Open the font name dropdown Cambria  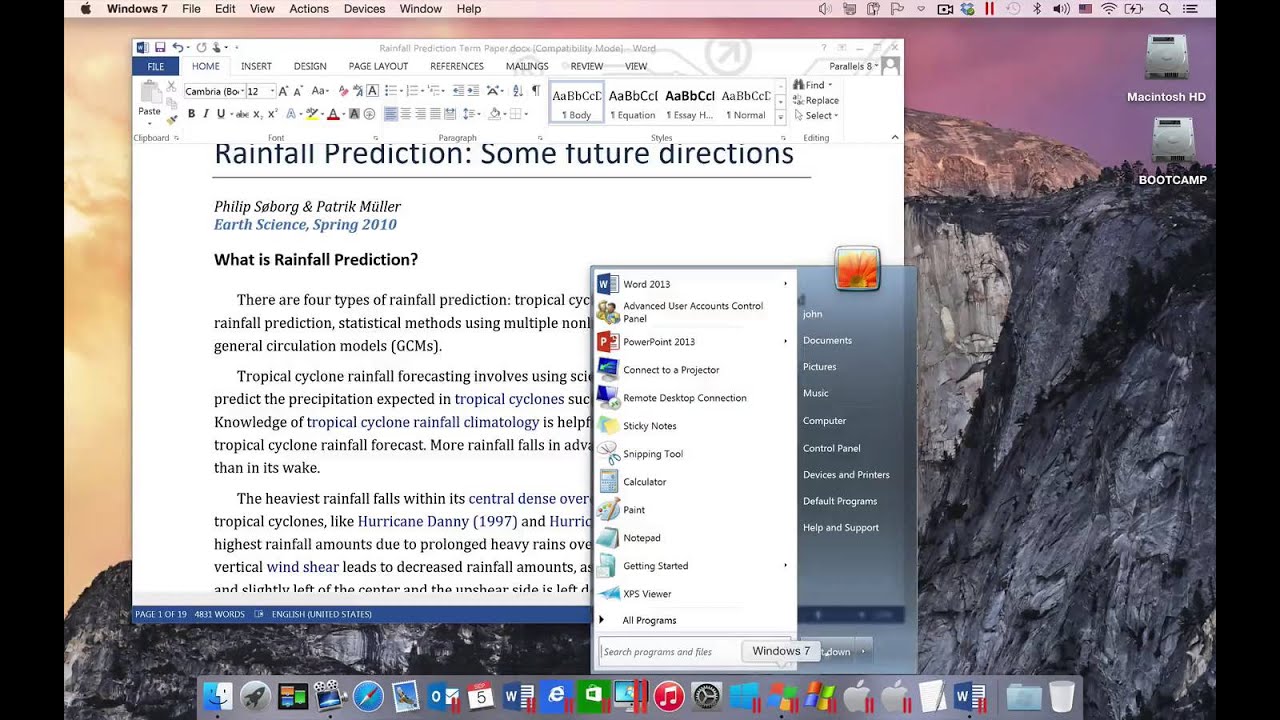[242, 91]
